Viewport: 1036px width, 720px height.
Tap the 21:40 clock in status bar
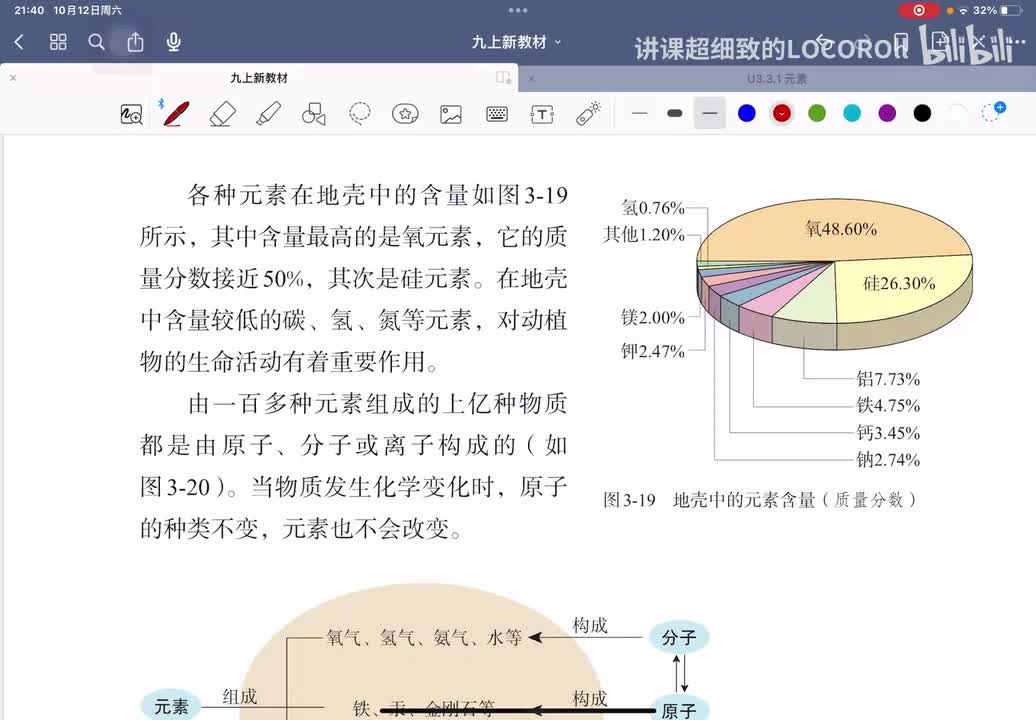[x=29, y=11]
